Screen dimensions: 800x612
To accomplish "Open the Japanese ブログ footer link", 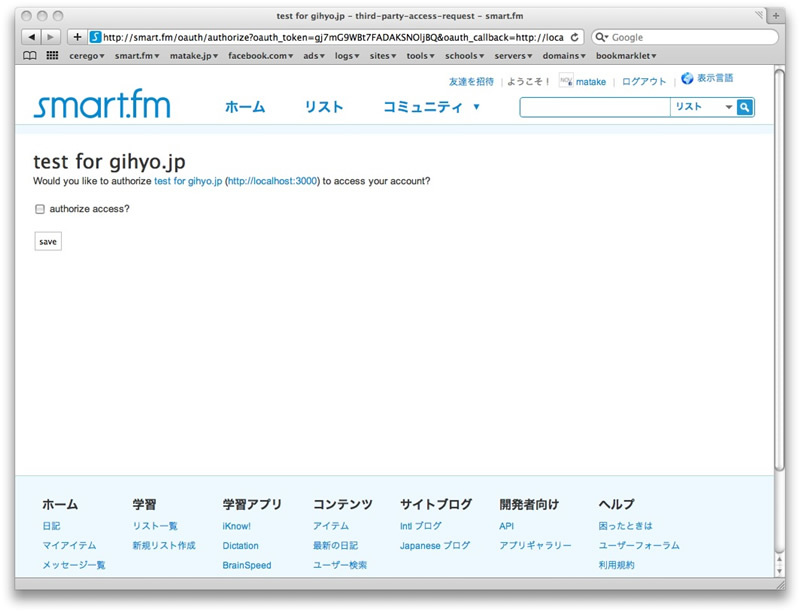I will click(435, 546).
